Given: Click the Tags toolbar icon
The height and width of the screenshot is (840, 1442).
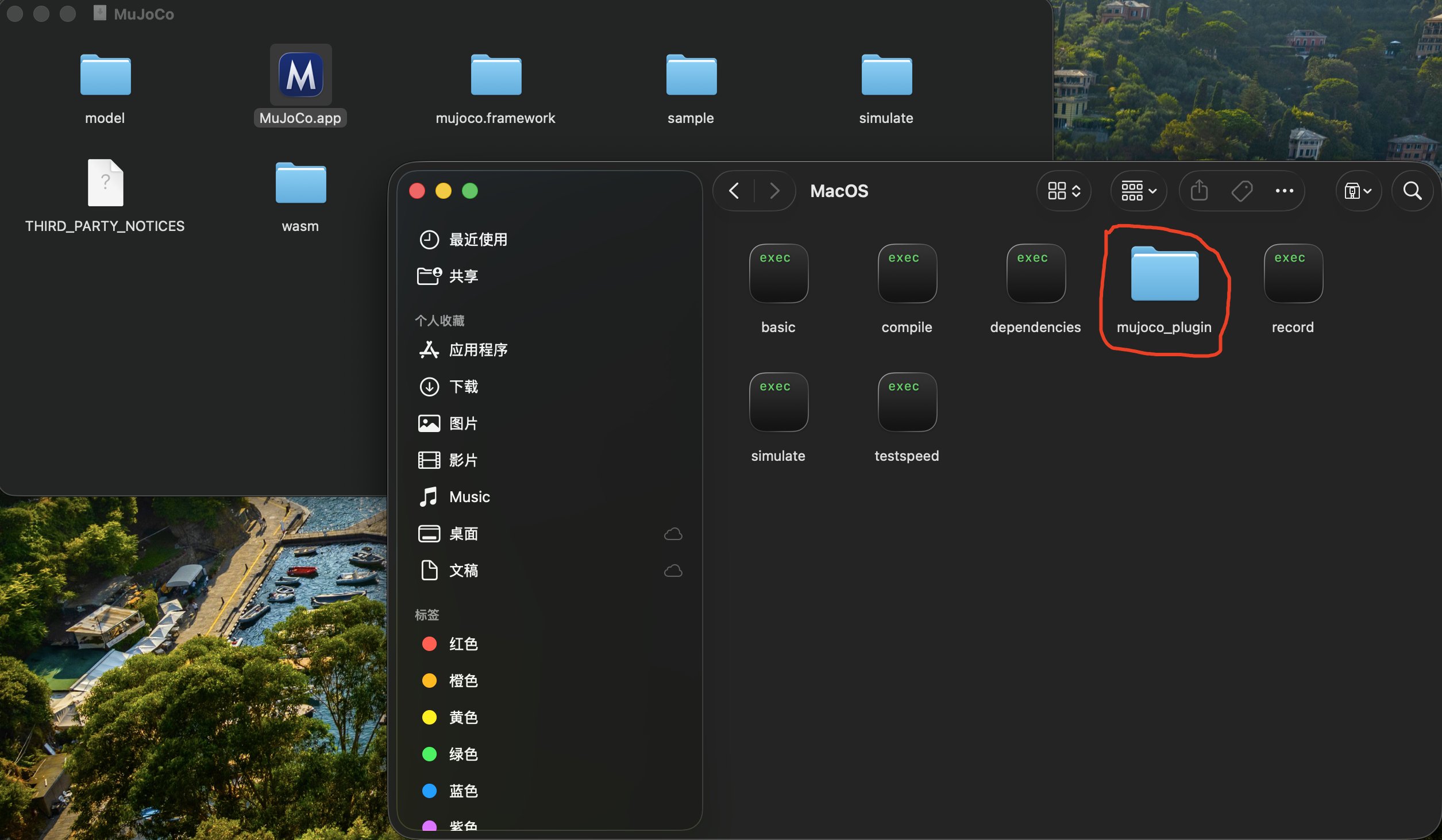Looking at the screenshot, I should click(x=1241, y=191).
